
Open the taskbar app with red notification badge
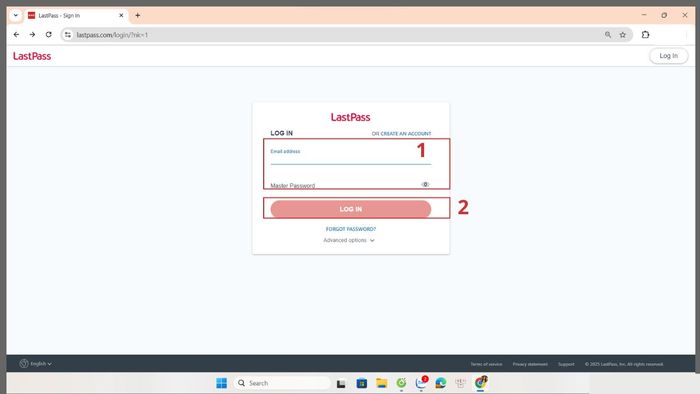pyautogui.click(x=421, y=382)
